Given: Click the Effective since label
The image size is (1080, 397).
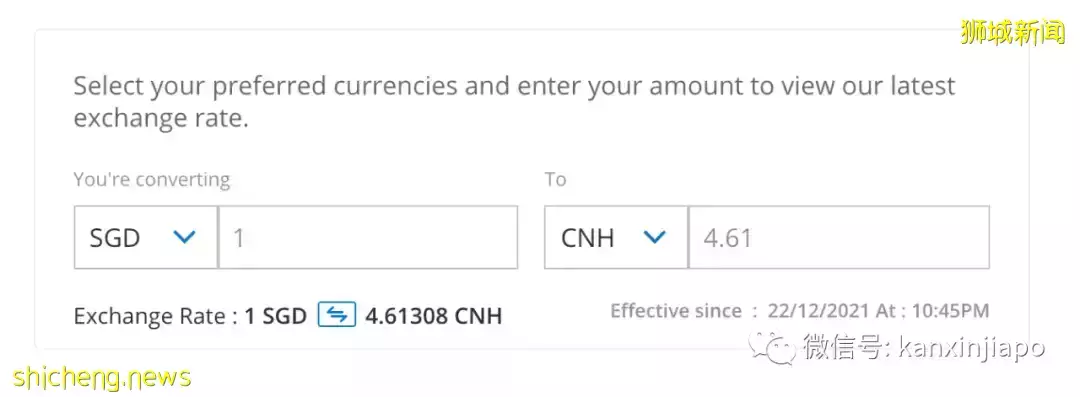Looking at the screenshot, I should pyautogui.click(x=676, y=311).
